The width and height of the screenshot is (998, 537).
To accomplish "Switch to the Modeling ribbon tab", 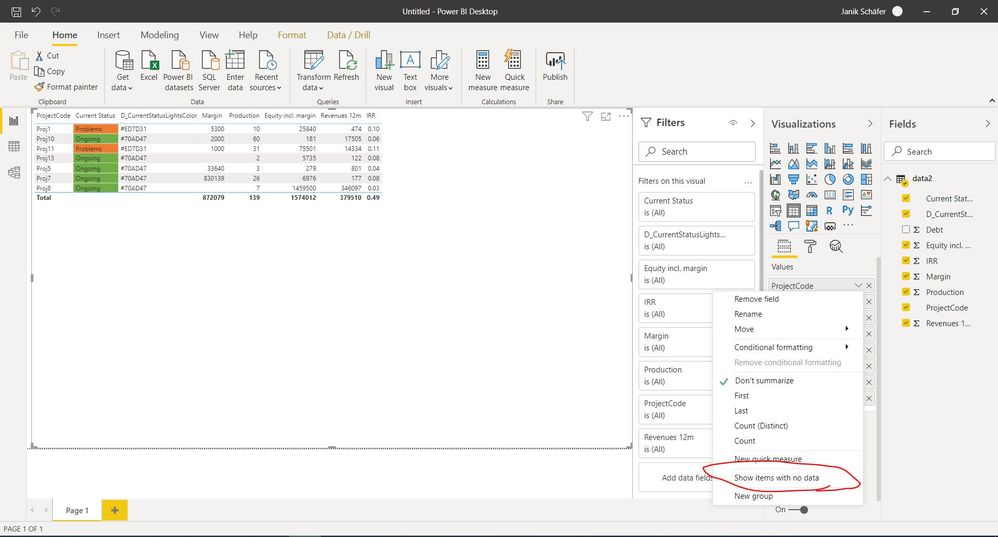I will (160, 35).
